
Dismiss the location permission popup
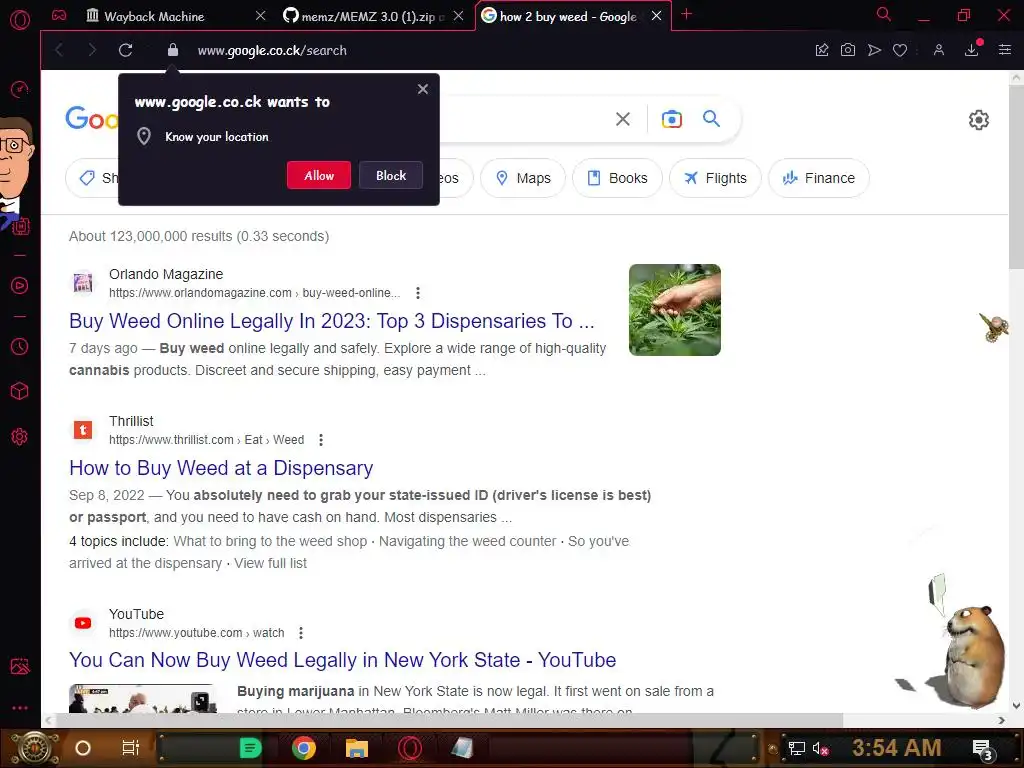[x=423, y=89]
